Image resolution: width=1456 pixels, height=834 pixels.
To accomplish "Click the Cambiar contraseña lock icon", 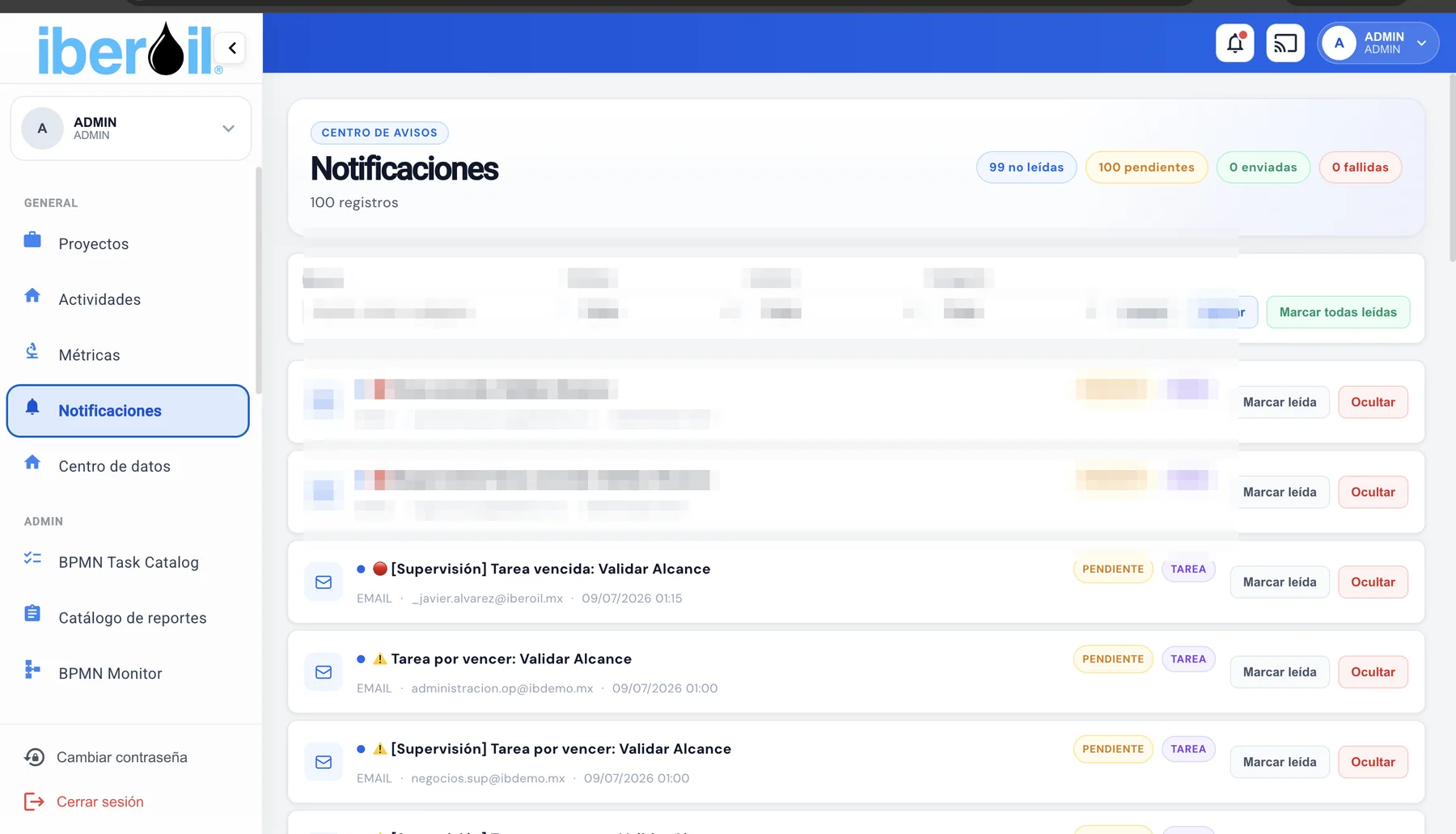I will [34, 757].
